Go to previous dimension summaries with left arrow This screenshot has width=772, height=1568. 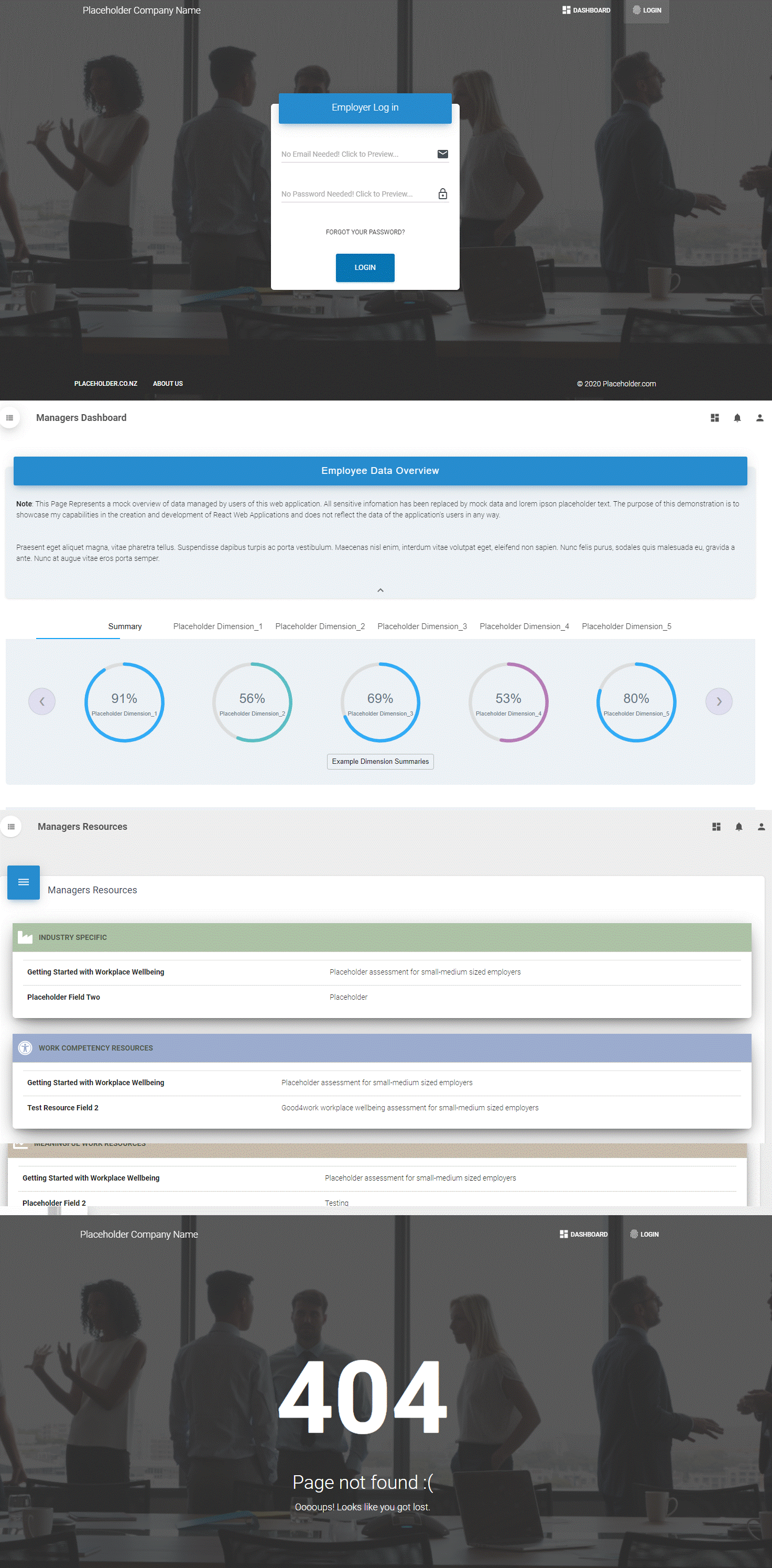(42, 702)
